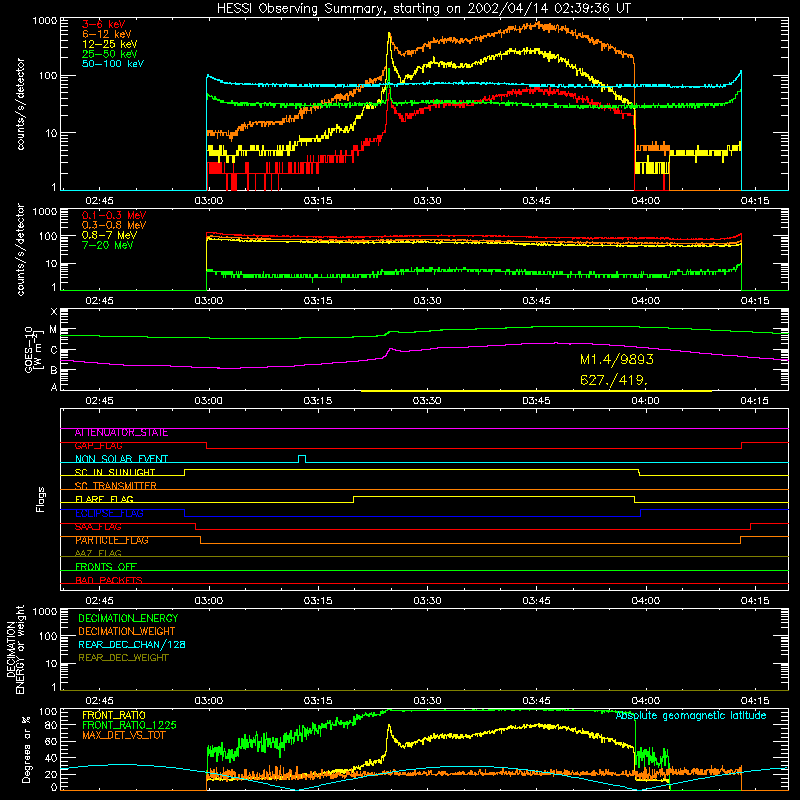
Task: Select the BAD_PACKETS flag label
Action: (x=109, y=580)
